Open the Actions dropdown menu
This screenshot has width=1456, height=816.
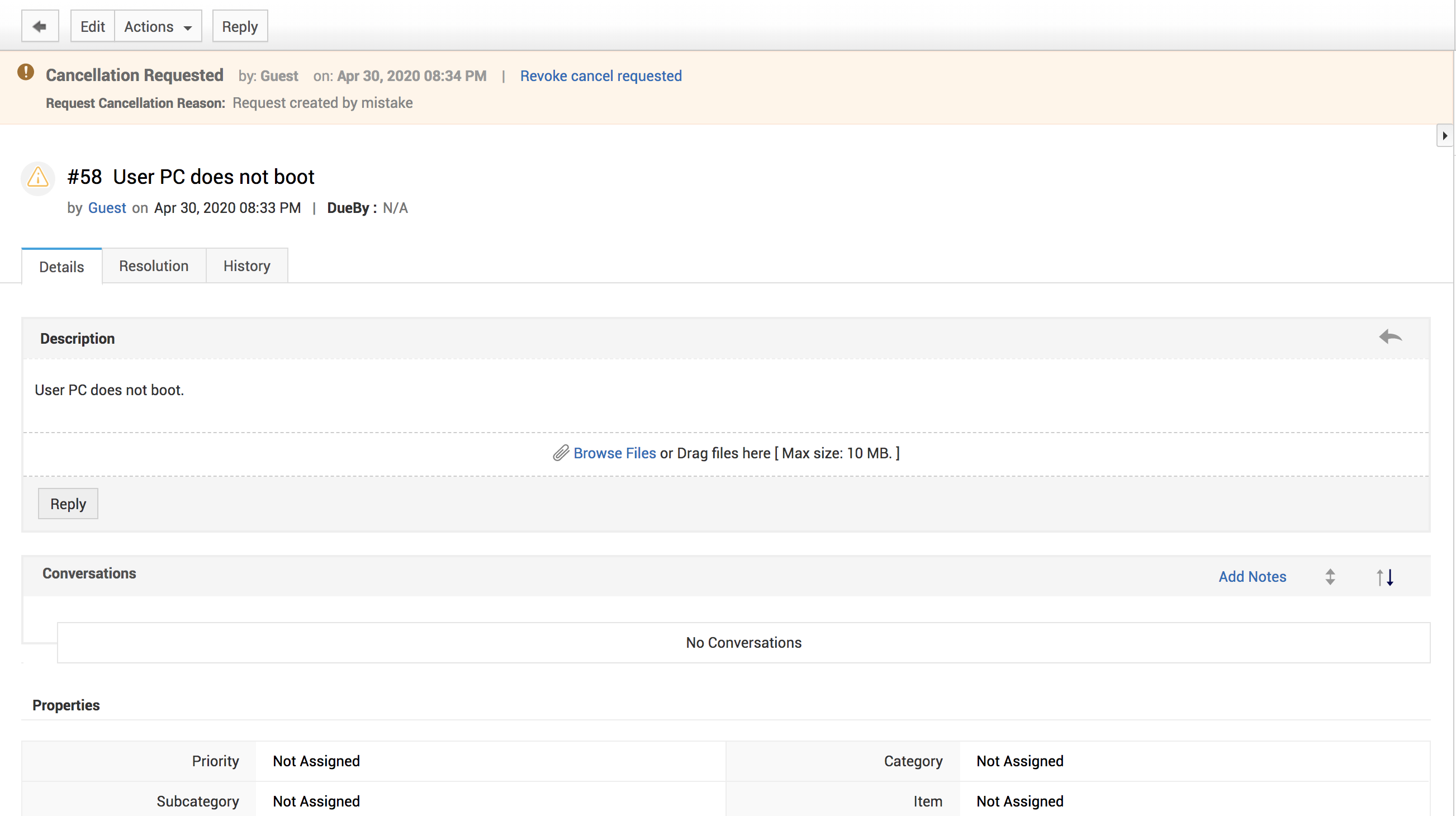[158, 26]
